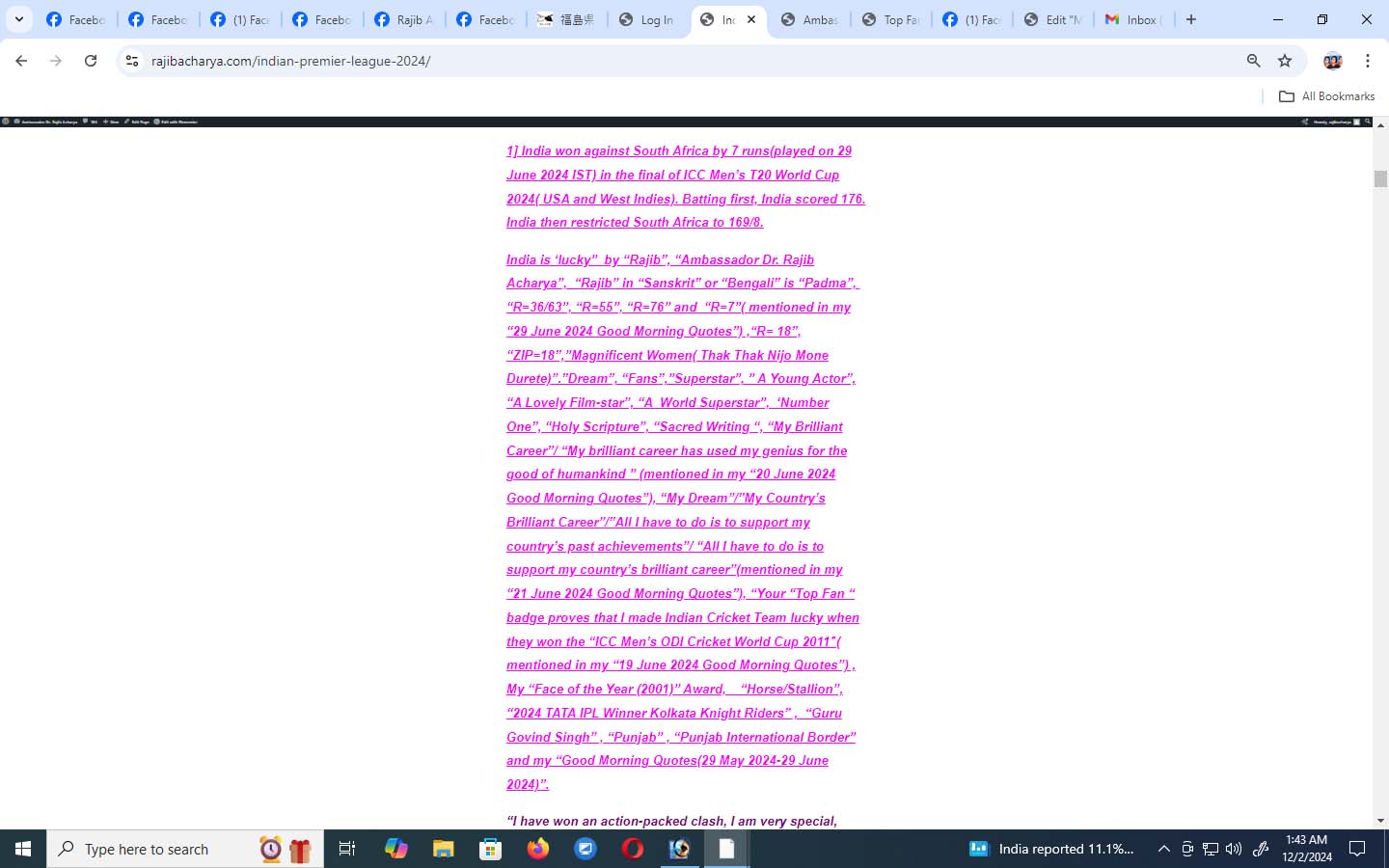Go back to the previous page
The image size is (1389, 868).
21,61
